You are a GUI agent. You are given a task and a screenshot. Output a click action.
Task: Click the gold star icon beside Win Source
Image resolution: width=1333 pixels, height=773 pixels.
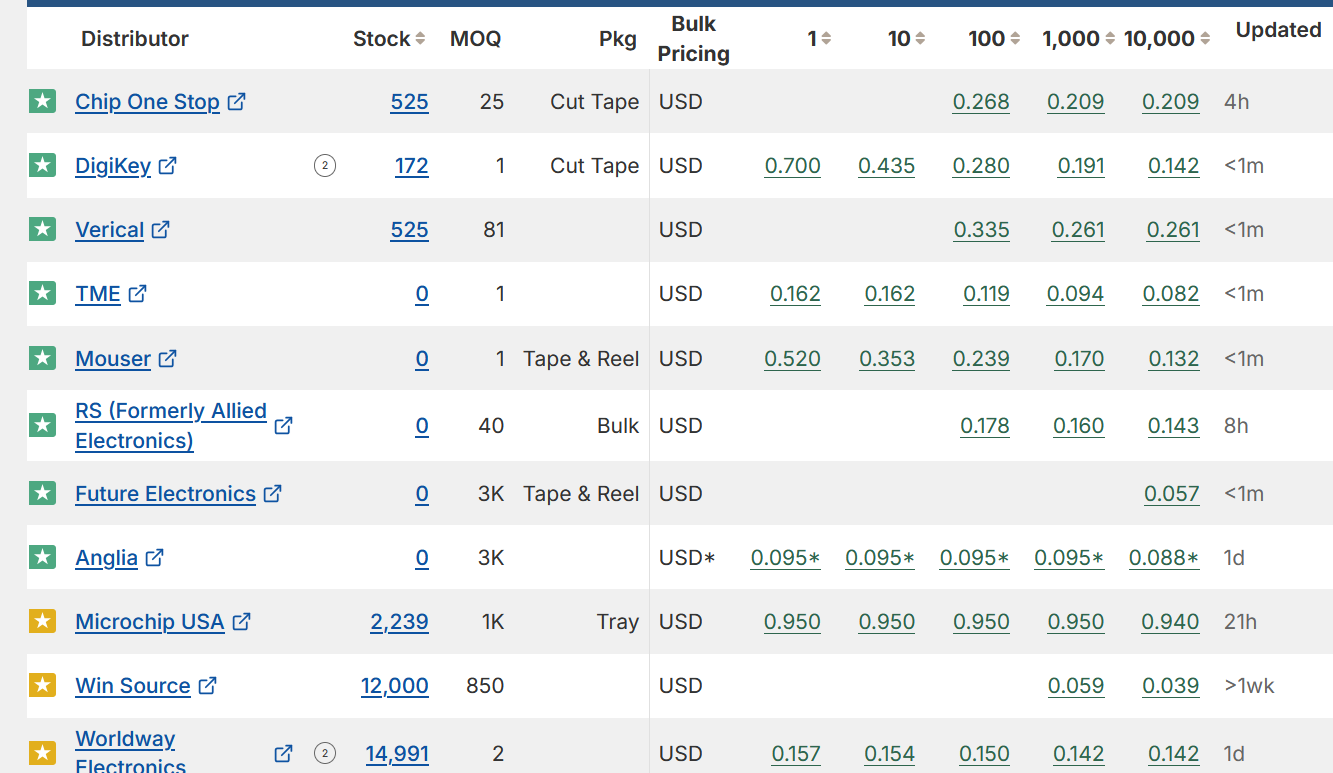tap(42, 685)
